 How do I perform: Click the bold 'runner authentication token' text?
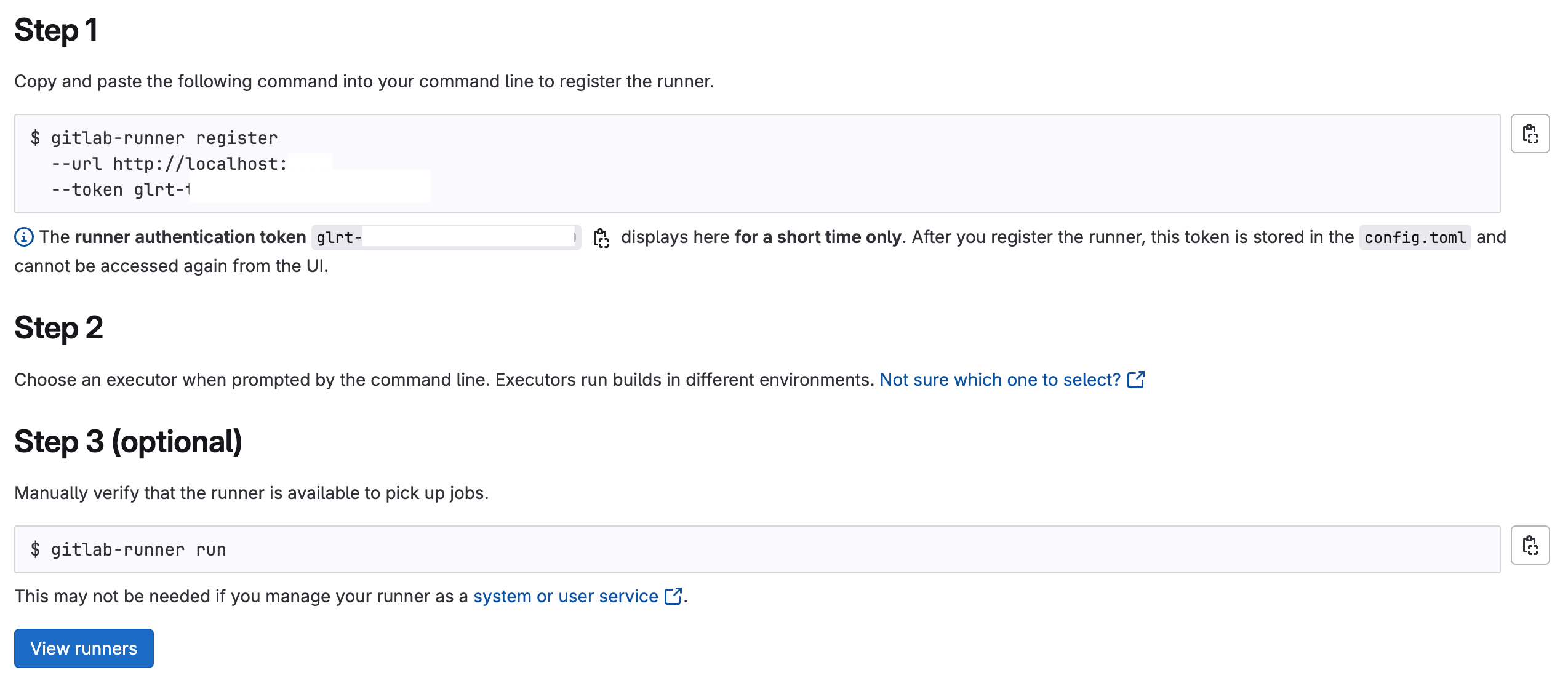point(190,237)
